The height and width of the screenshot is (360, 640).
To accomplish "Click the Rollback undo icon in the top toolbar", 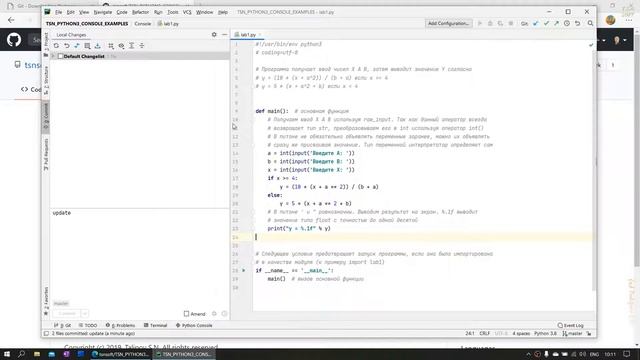I will pyautogui.click(x=578, y=24).
